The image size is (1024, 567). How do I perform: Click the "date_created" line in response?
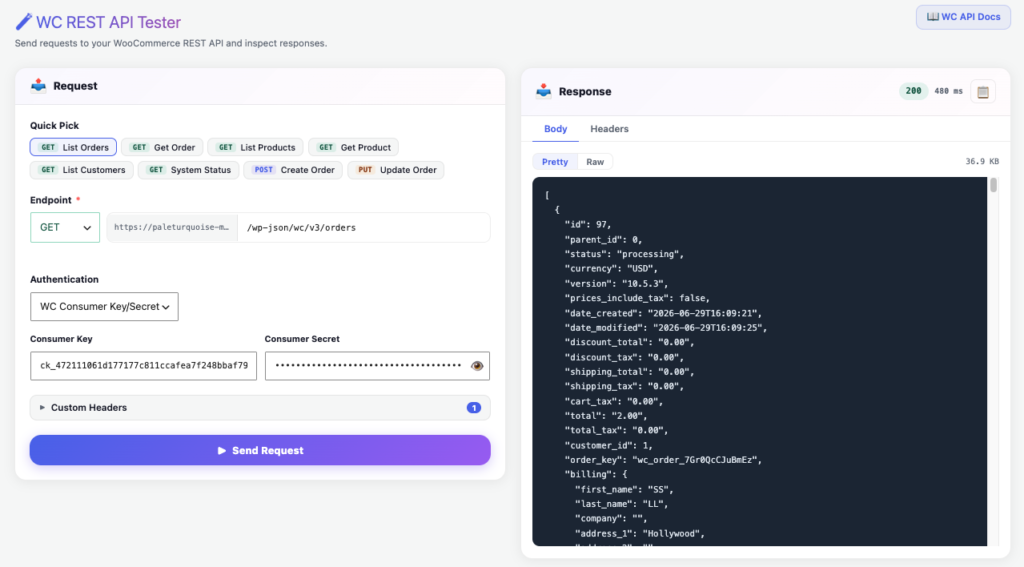[x=666, y=313]
